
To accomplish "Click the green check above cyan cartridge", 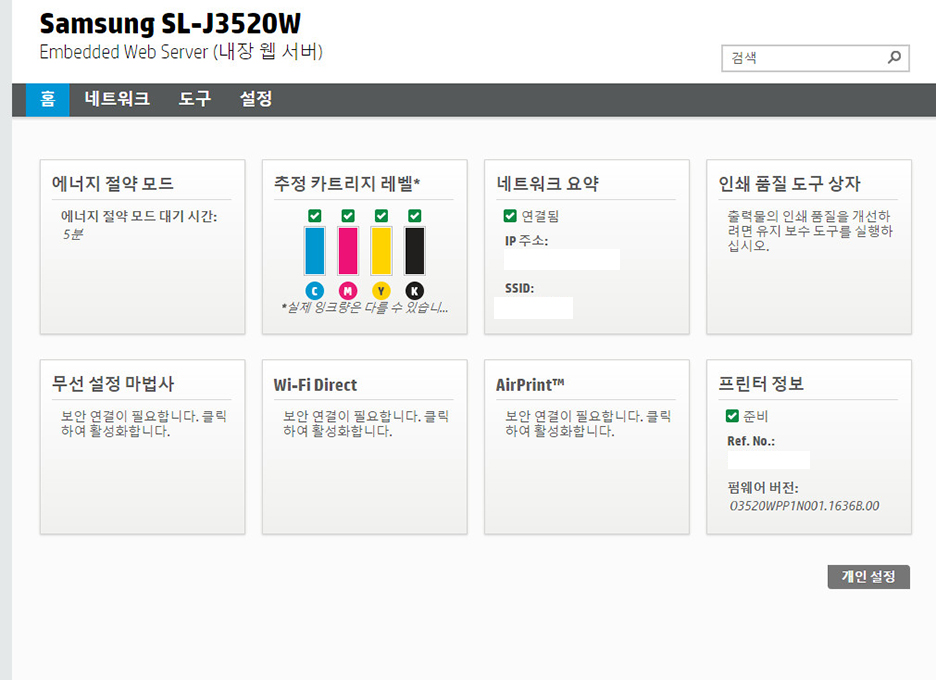I will pos(315,216).
